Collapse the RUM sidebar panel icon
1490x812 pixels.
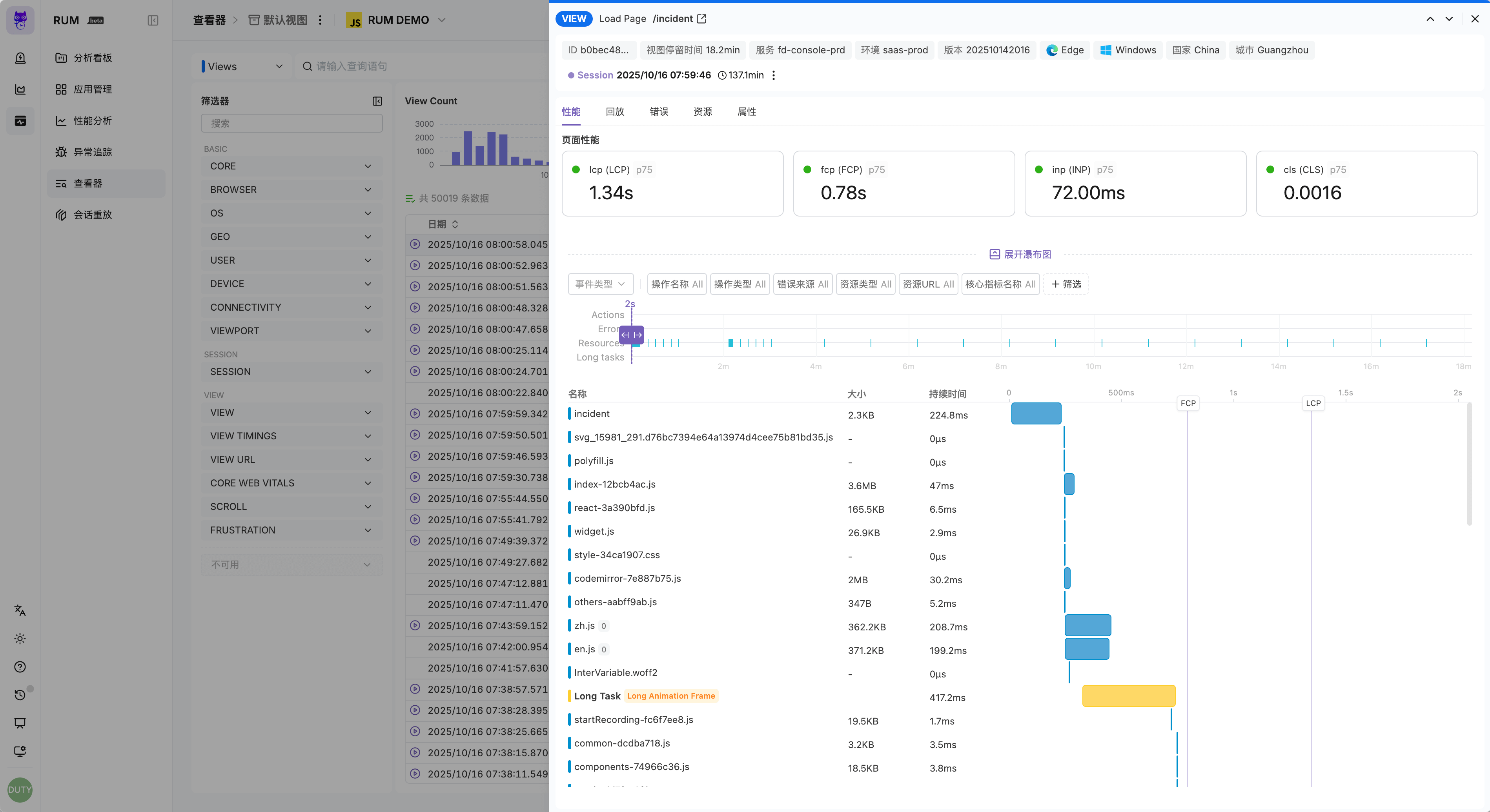coord(153,20)
